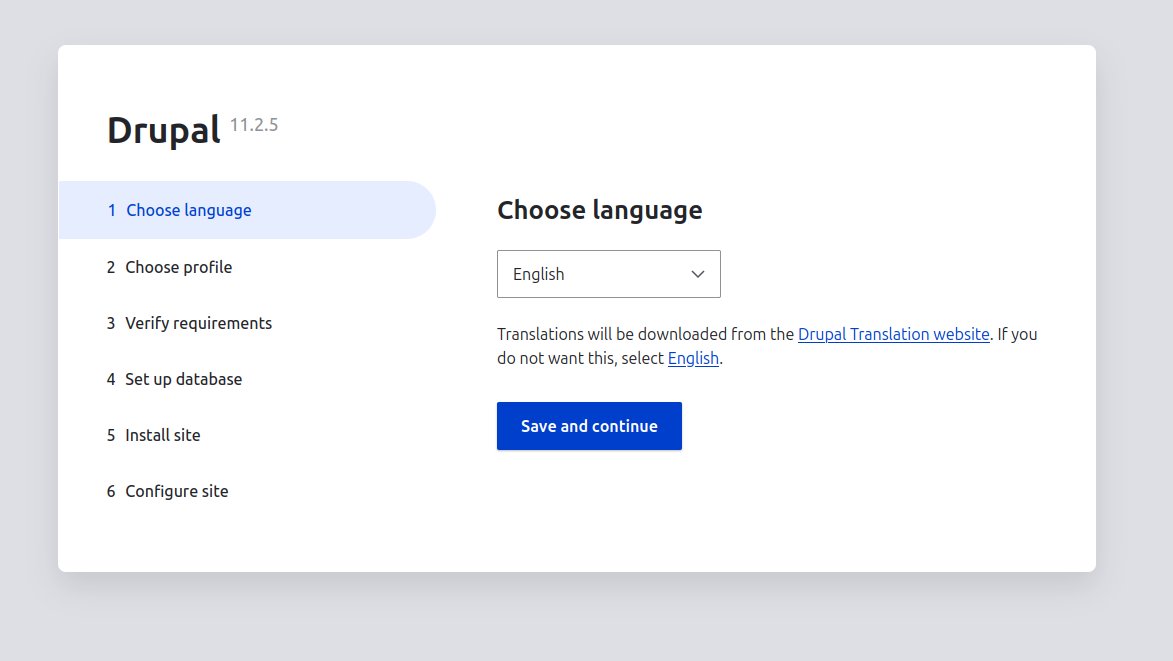This screenshot has width=1173, height=661.
Task: Open the language selection dropdown
Action: tap(608, 274)
